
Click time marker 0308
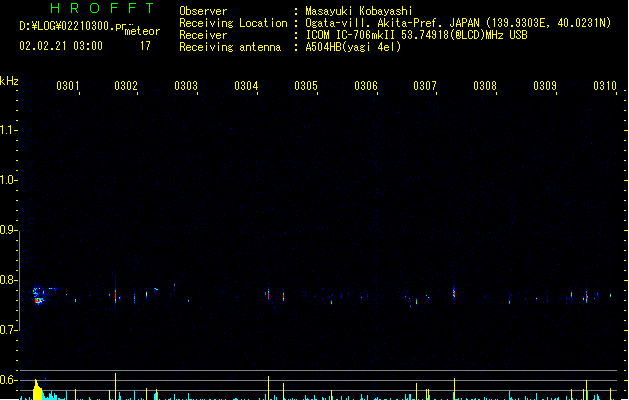(x=485, y=85)
